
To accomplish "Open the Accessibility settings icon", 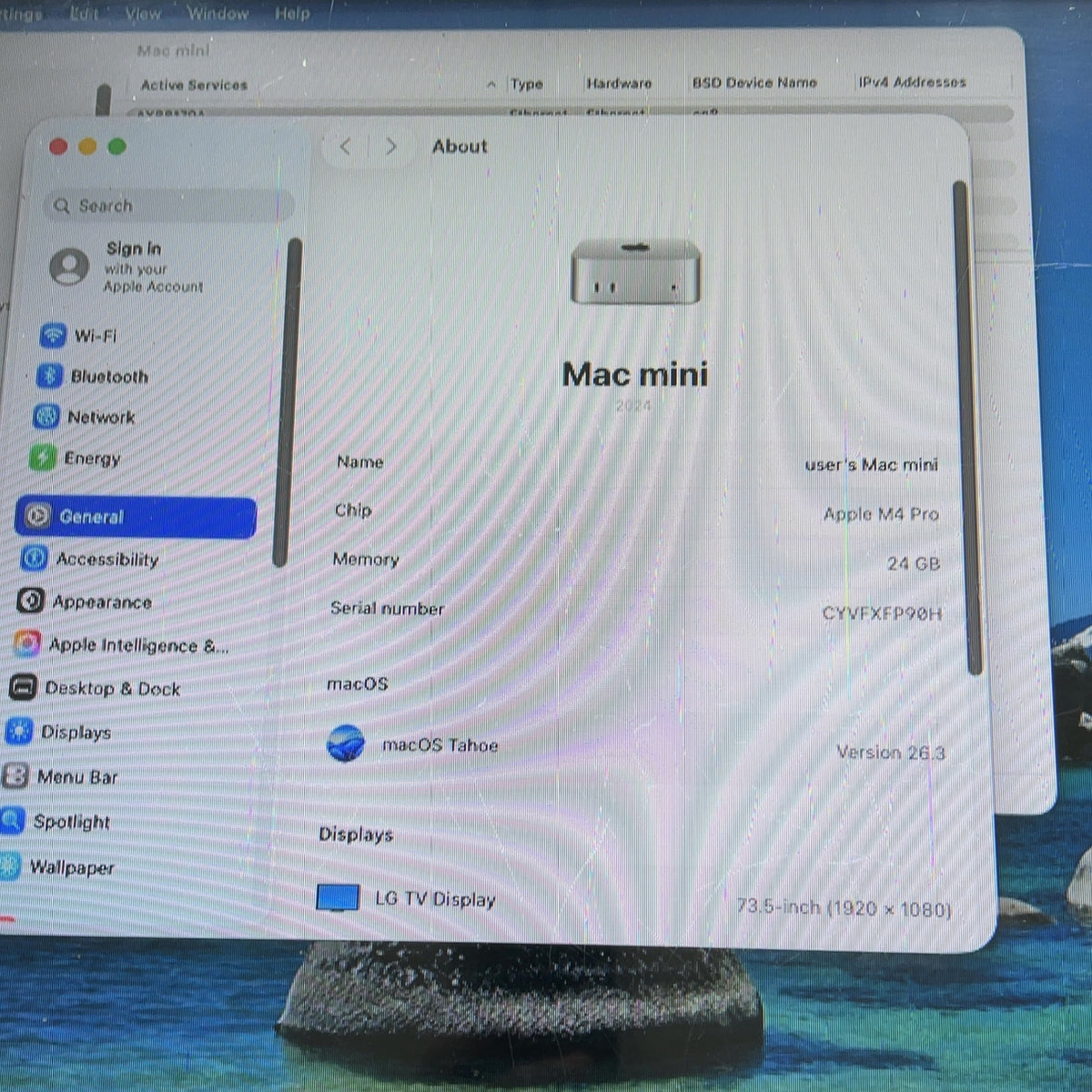I will coord(34,558).
